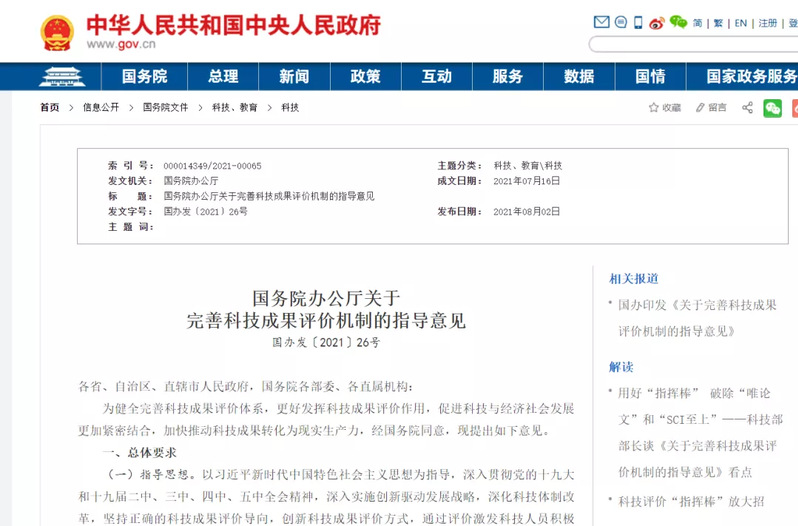The image size is (798, 526).
Task: Click the 相关报道 heading
Action: [634, 279]
